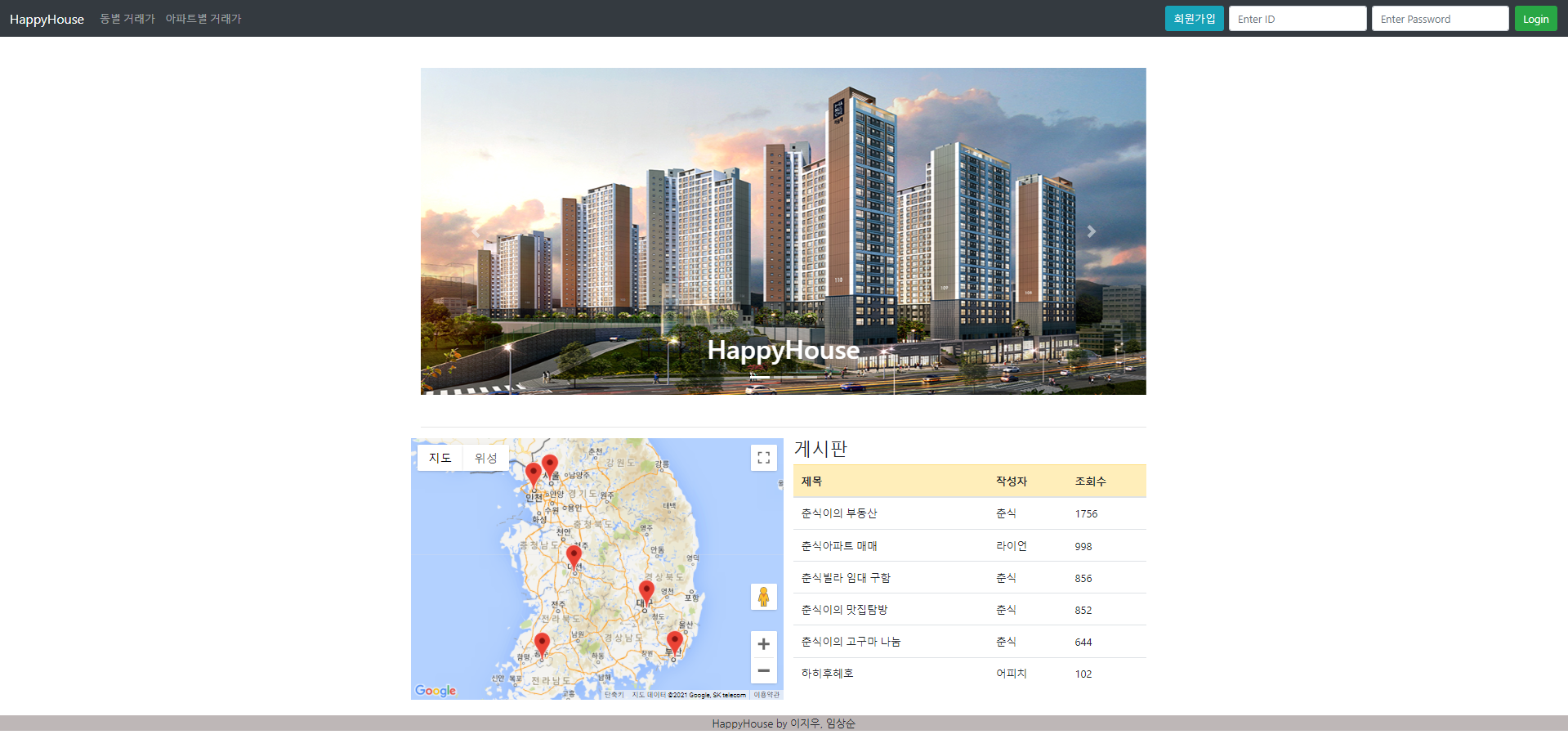Open the map in fullscreen mode
1568x748 pixels.
click(763, 458)
